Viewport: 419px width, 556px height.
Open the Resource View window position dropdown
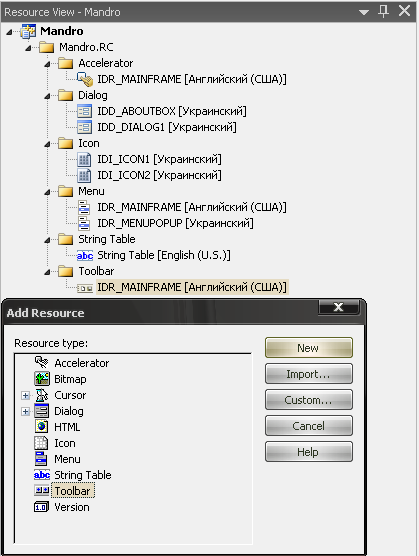[364, 12]
